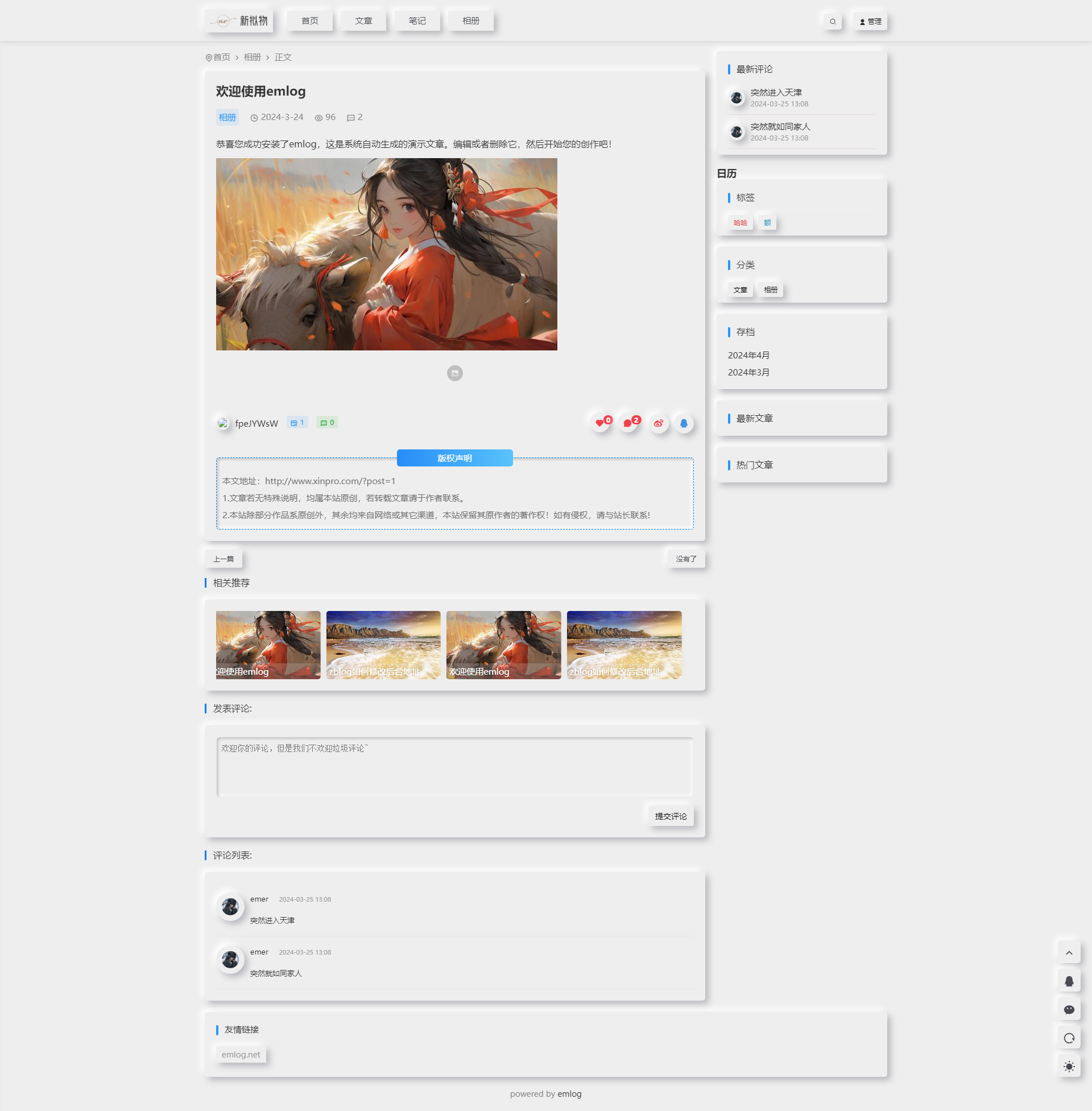Click the author name fpeJYWsW
The image size is (1092, 1111).
[x=257, y=423]
